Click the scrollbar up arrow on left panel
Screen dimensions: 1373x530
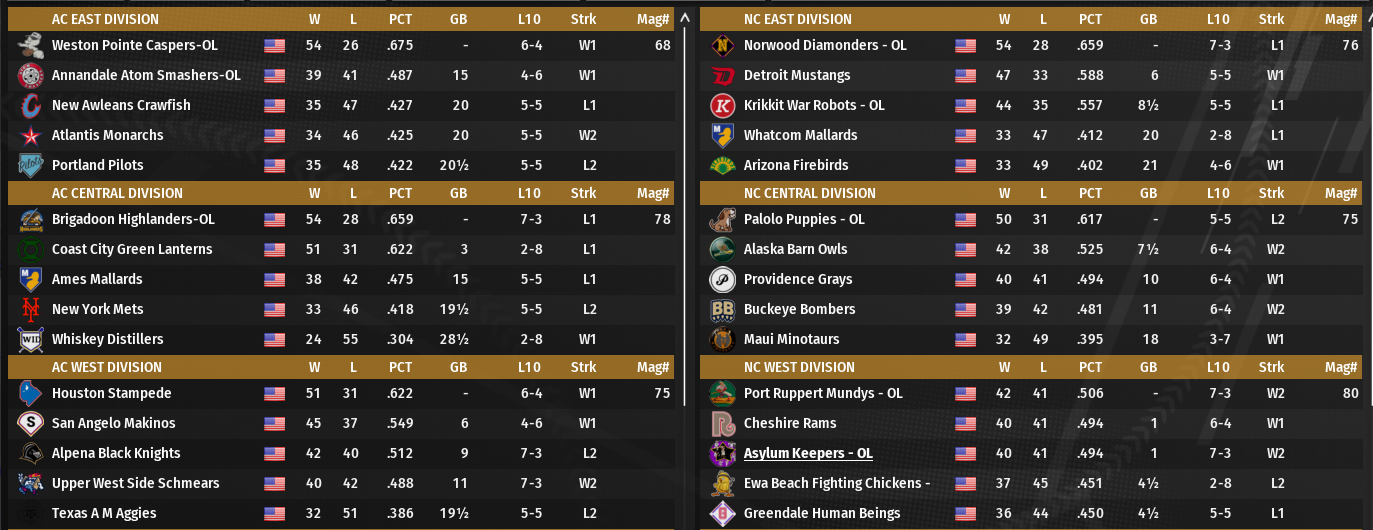tap(685, 17)
